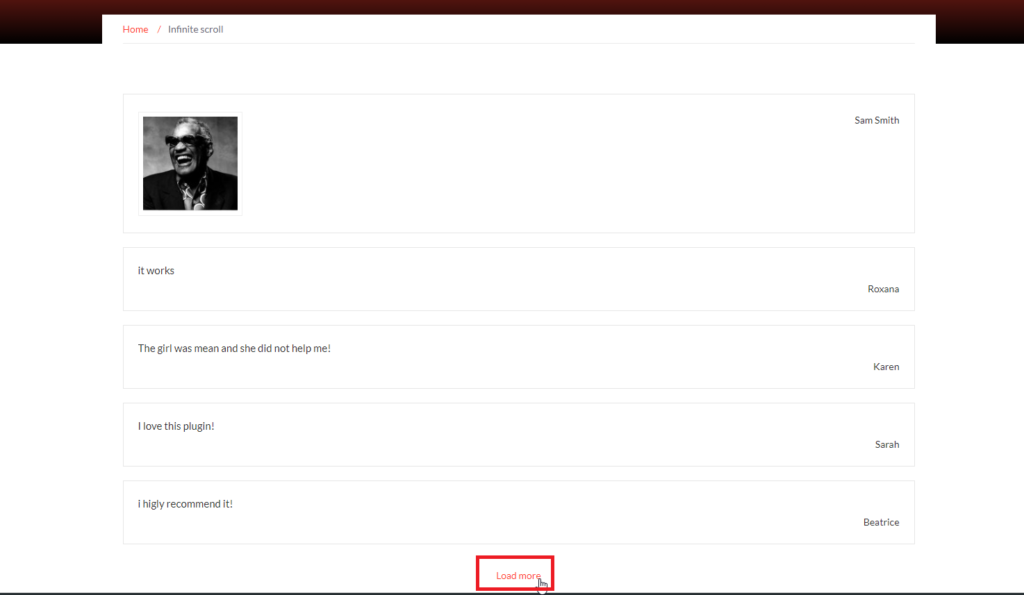This screenshot has width=1024, height=595.
Task: Select the author name Sarah
Action: pos(887,444)
